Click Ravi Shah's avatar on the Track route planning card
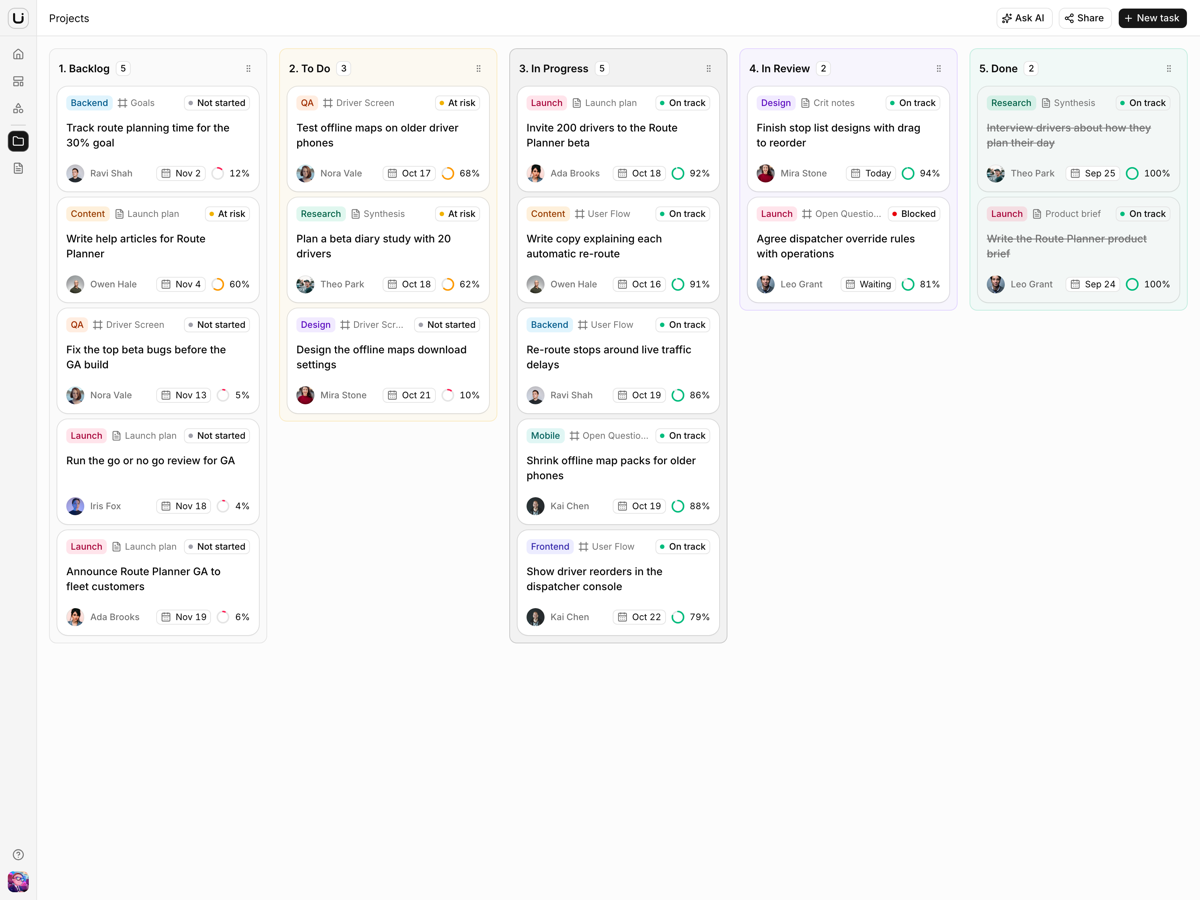Viewport: 1200px width, 900px height. click(75, 173)
